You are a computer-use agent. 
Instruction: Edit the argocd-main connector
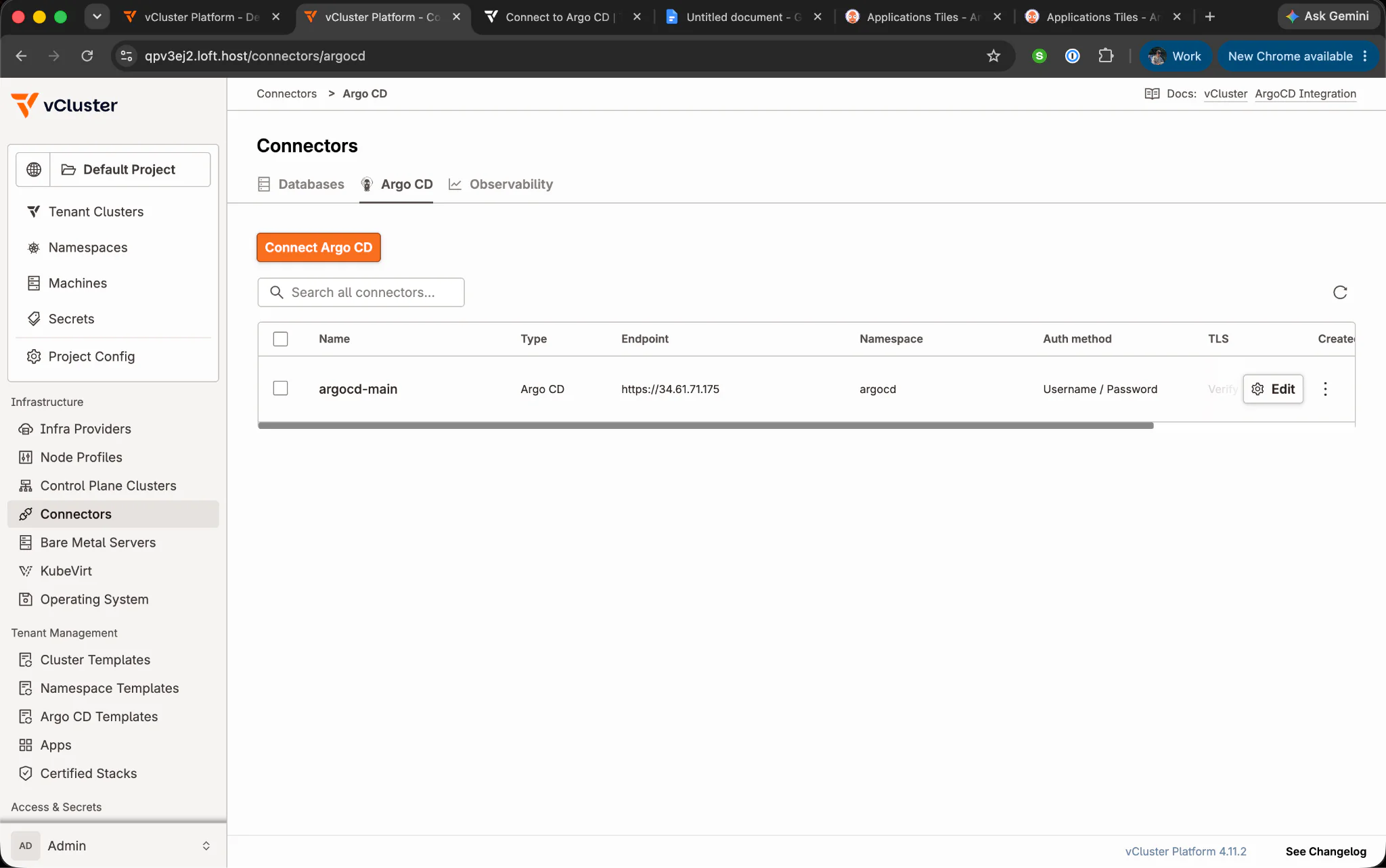1273,389
